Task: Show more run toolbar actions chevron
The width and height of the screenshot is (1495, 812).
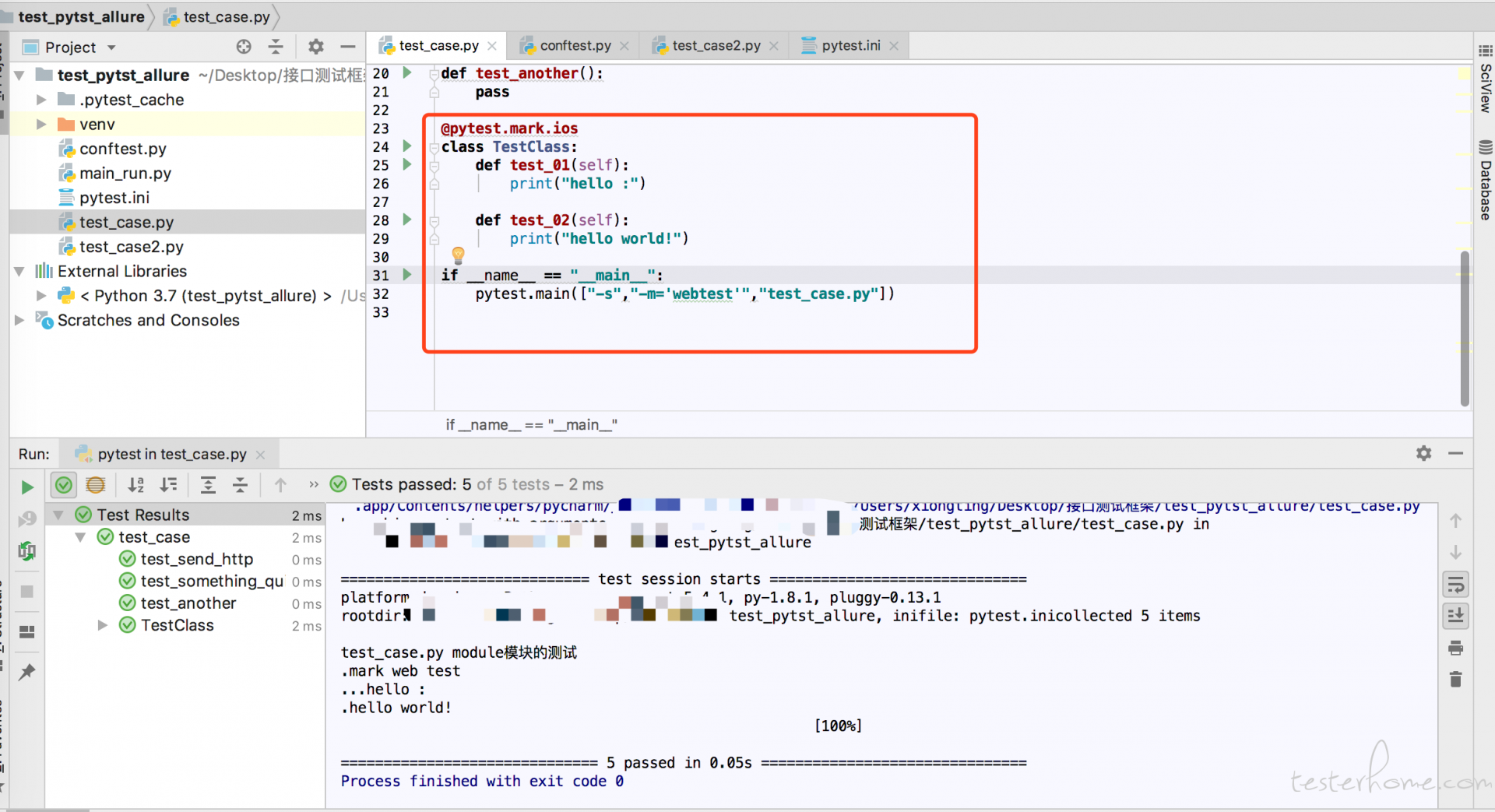Action: pyautogui.click(x=314, y=484)
